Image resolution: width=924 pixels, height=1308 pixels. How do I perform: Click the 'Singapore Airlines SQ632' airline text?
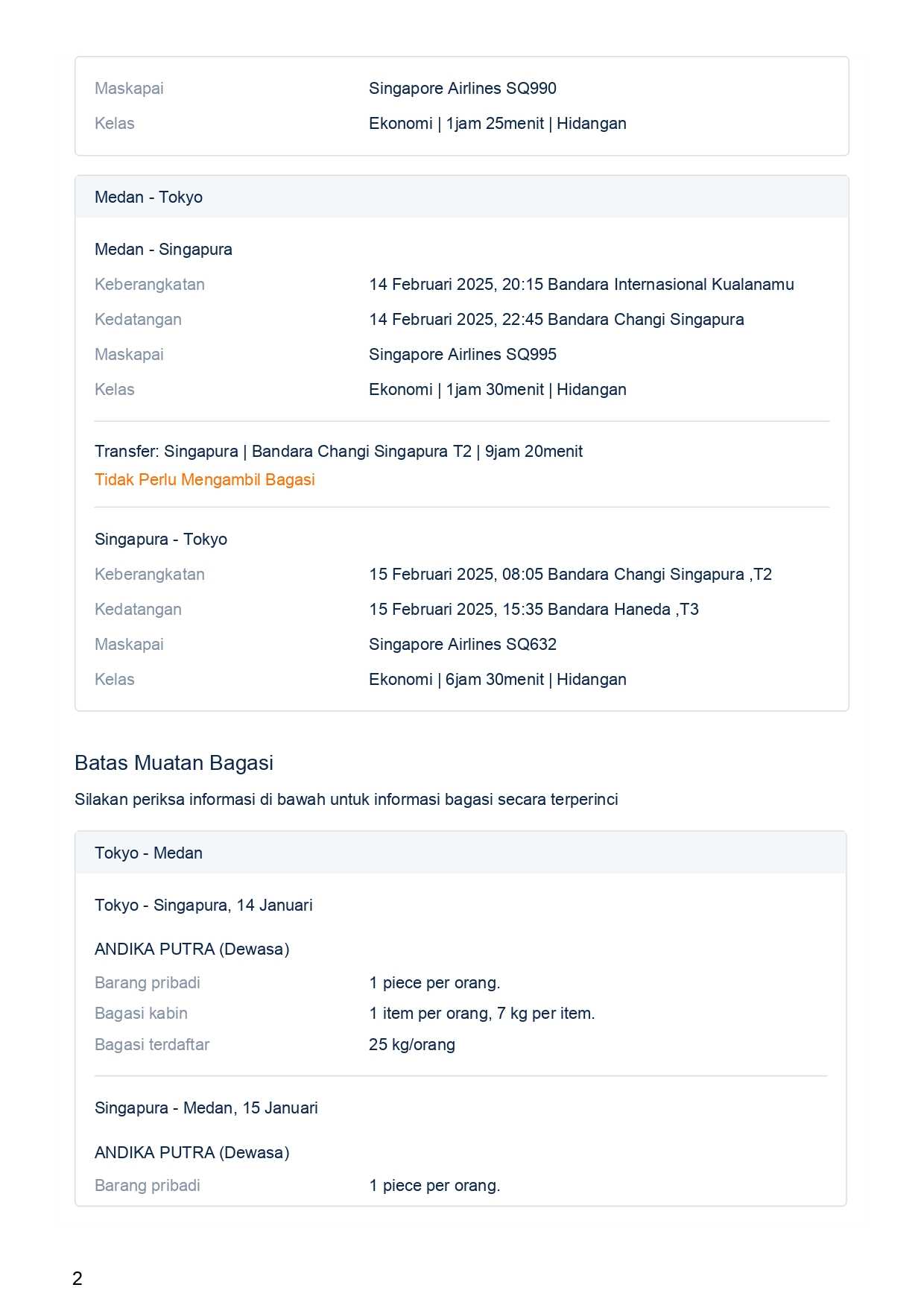tap(462, 644)
